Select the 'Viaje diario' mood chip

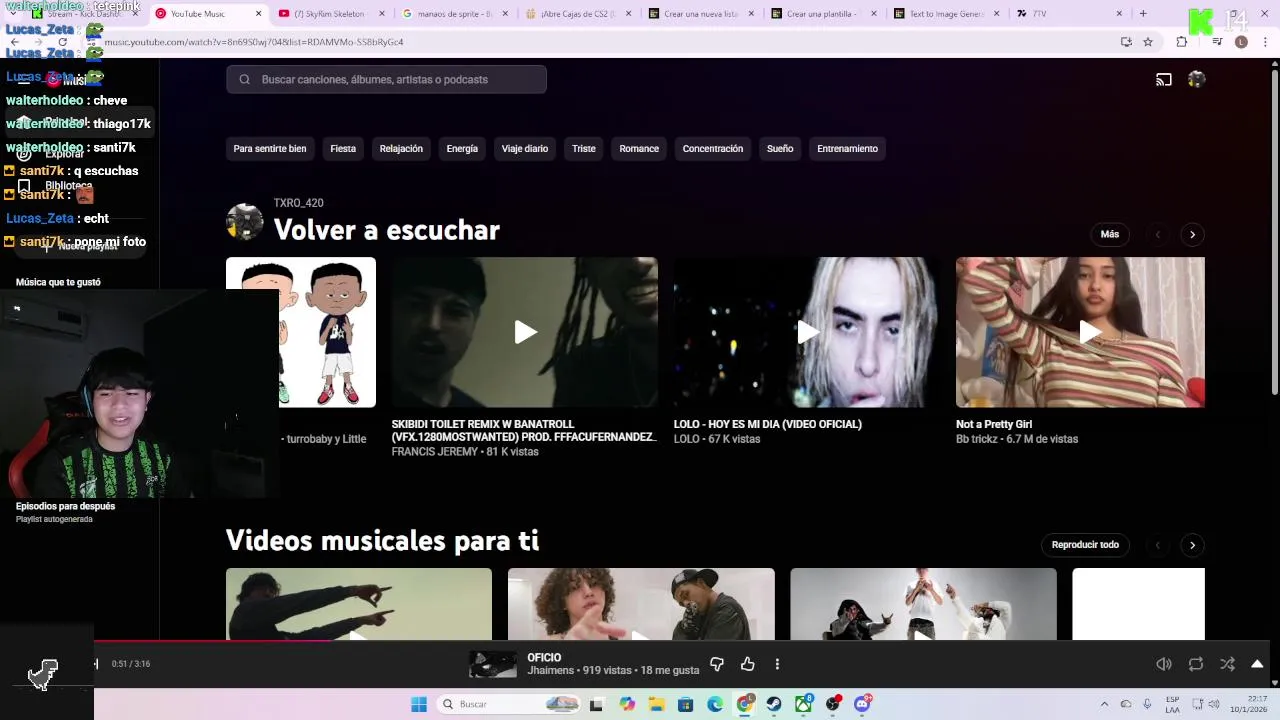525,149
